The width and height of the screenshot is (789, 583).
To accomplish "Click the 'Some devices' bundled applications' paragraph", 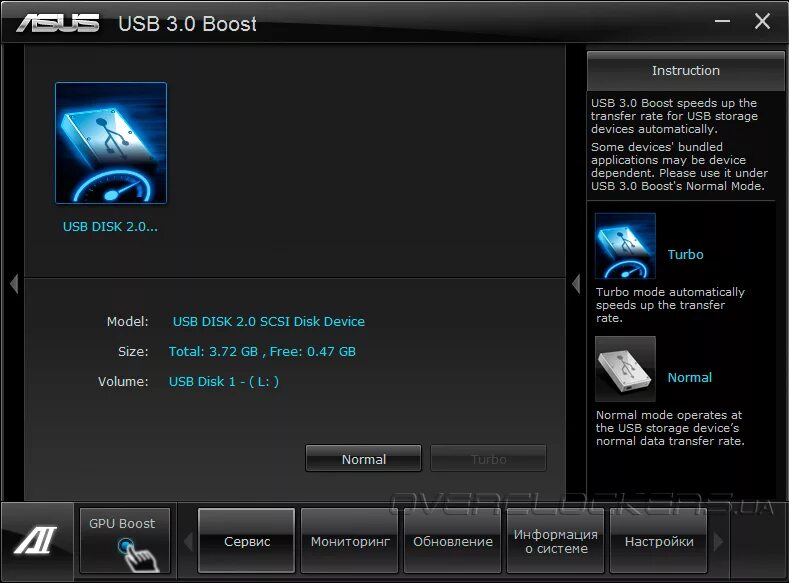I will click(679, 166).
